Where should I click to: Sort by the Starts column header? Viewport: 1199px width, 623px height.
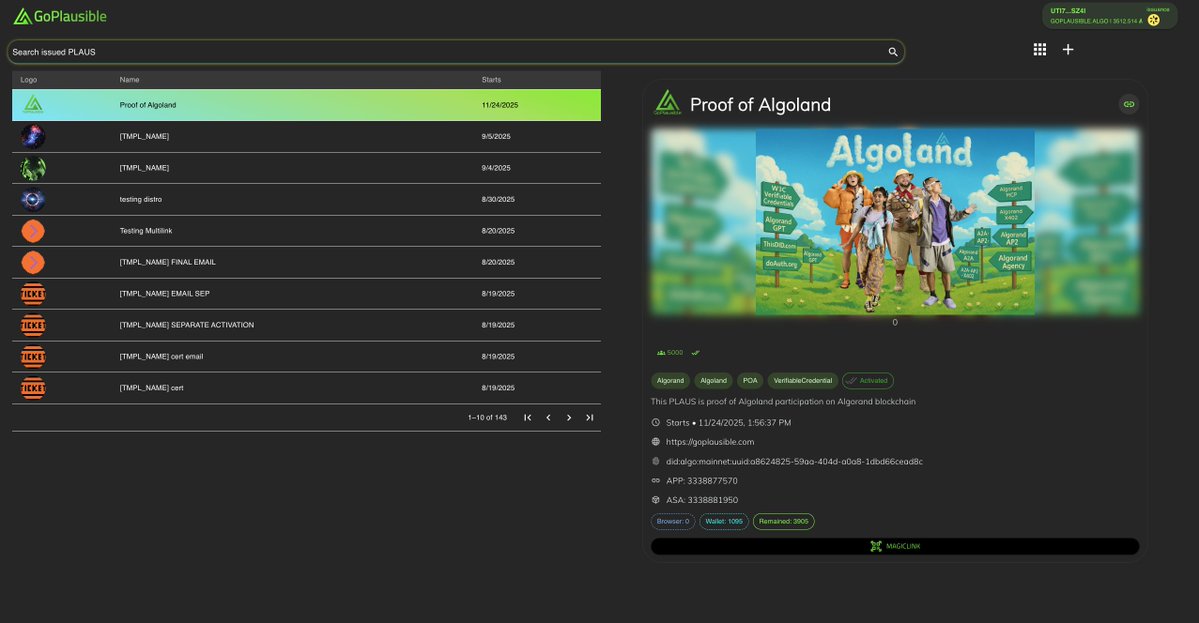pos(492,79)
